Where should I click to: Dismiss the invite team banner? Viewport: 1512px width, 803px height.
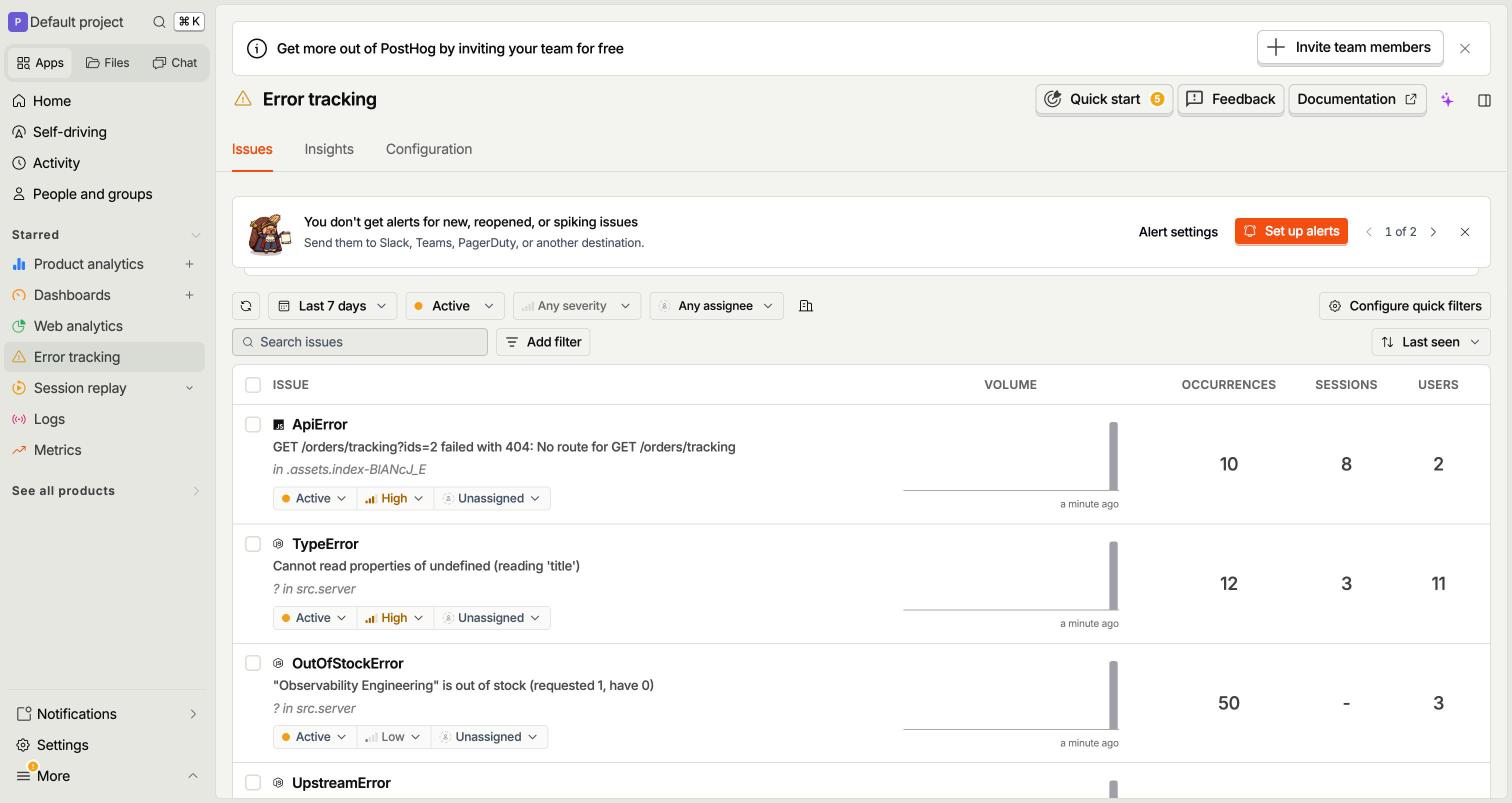coord(1465,48)
